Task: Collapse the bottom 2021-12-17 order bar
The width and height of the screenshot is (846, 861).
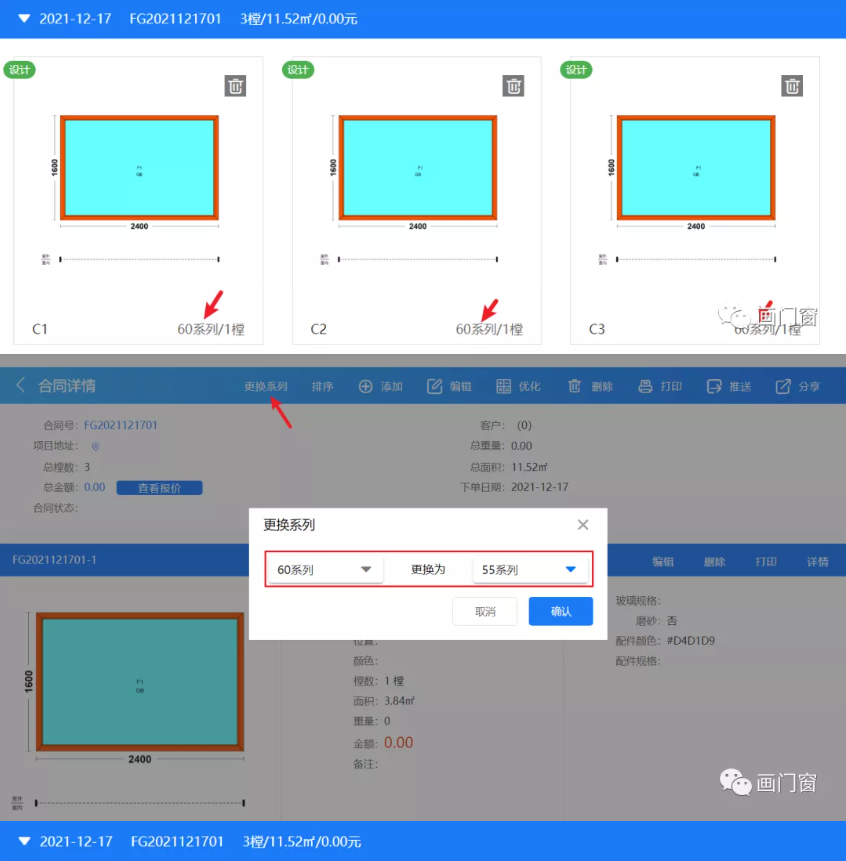Action: pos(24,841)
